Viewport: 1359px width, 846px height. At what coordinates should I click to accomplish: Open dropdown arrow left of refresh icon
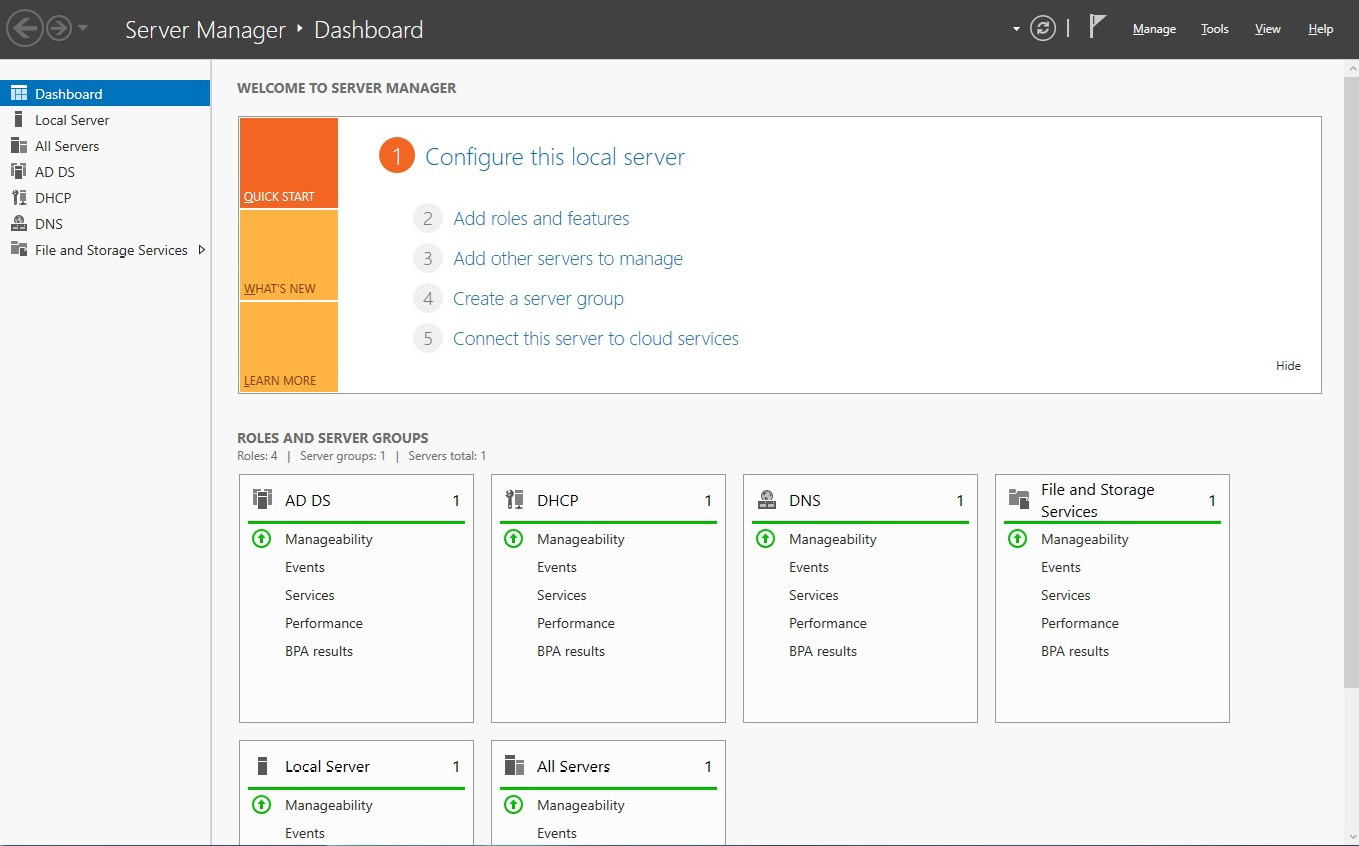tap(1016, 29)
